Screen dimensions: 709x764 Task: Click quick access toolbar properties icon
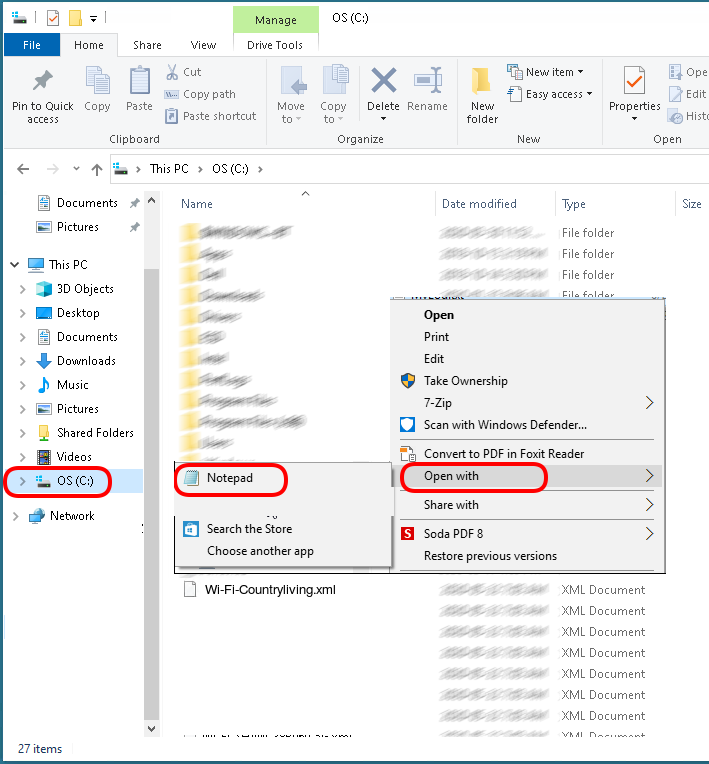[x=53, y=19]
